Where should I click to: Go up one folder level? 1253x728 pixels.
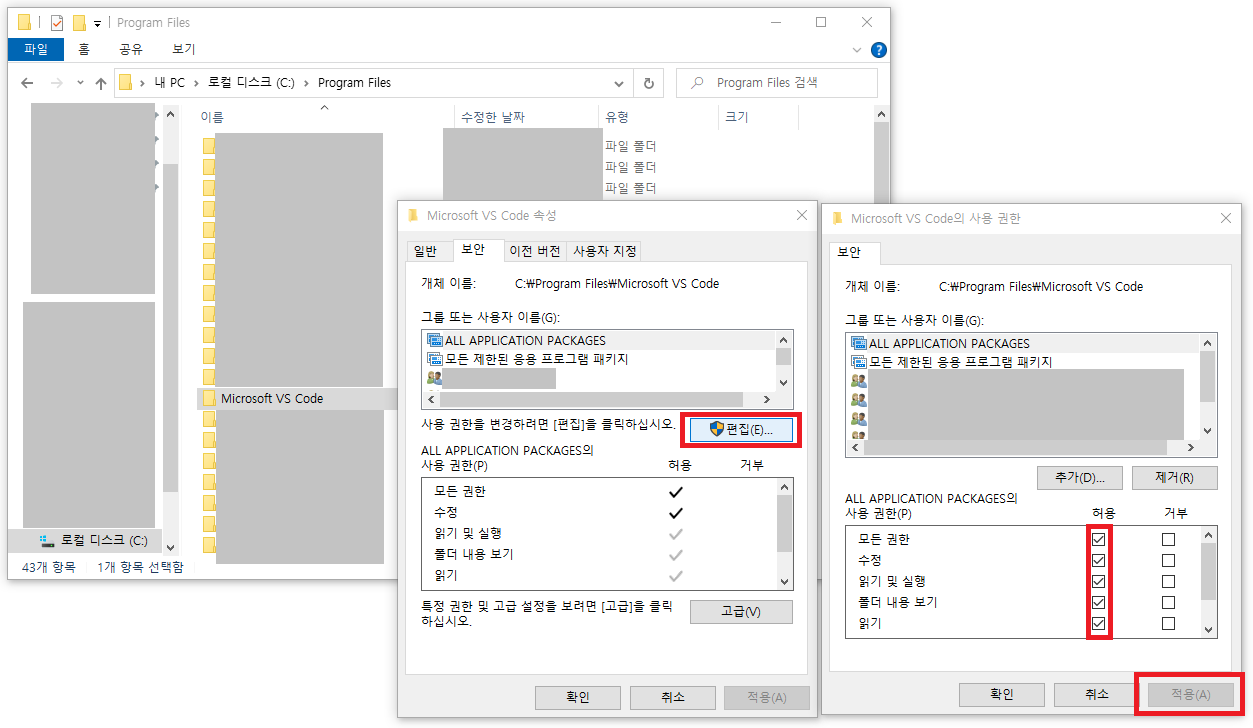100,83
